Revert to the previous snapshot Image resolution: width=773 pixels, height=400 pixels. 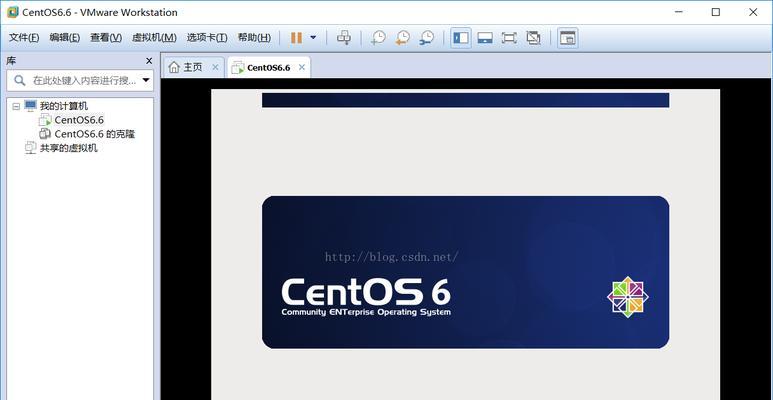(402, 38)
